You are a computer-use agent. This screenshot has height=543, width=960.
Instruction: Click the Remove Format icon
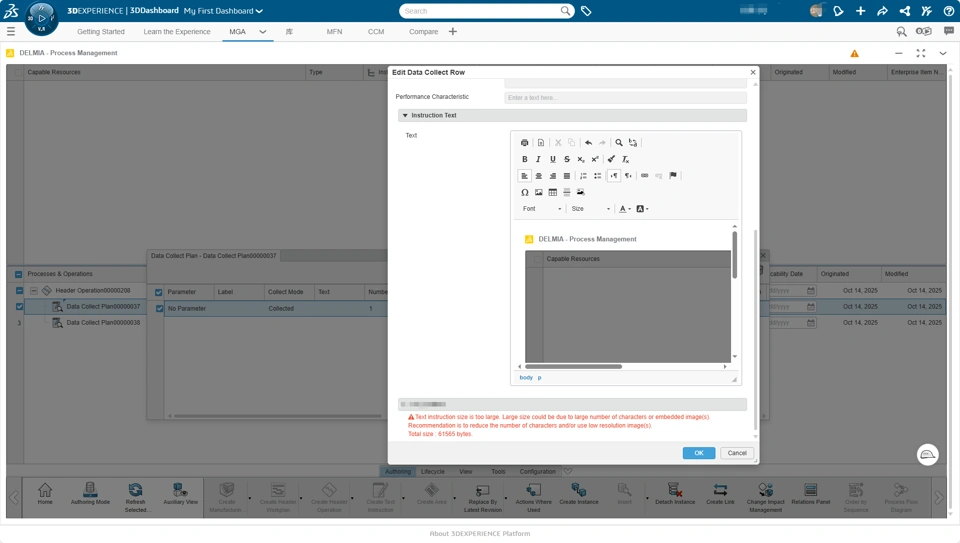coord(625,159)
